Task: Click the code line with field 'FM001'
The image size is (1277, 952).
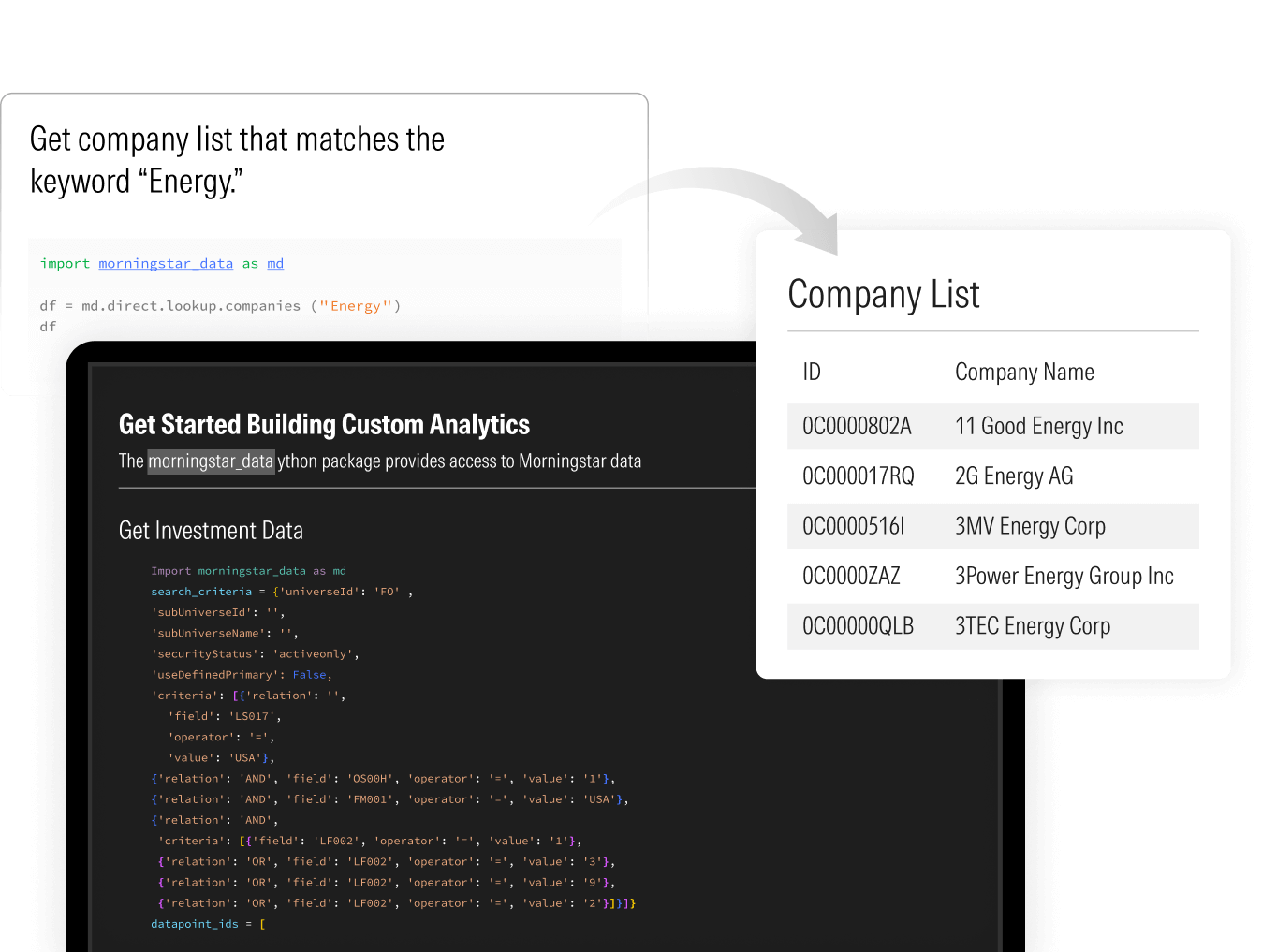Action: click(389, 799)
